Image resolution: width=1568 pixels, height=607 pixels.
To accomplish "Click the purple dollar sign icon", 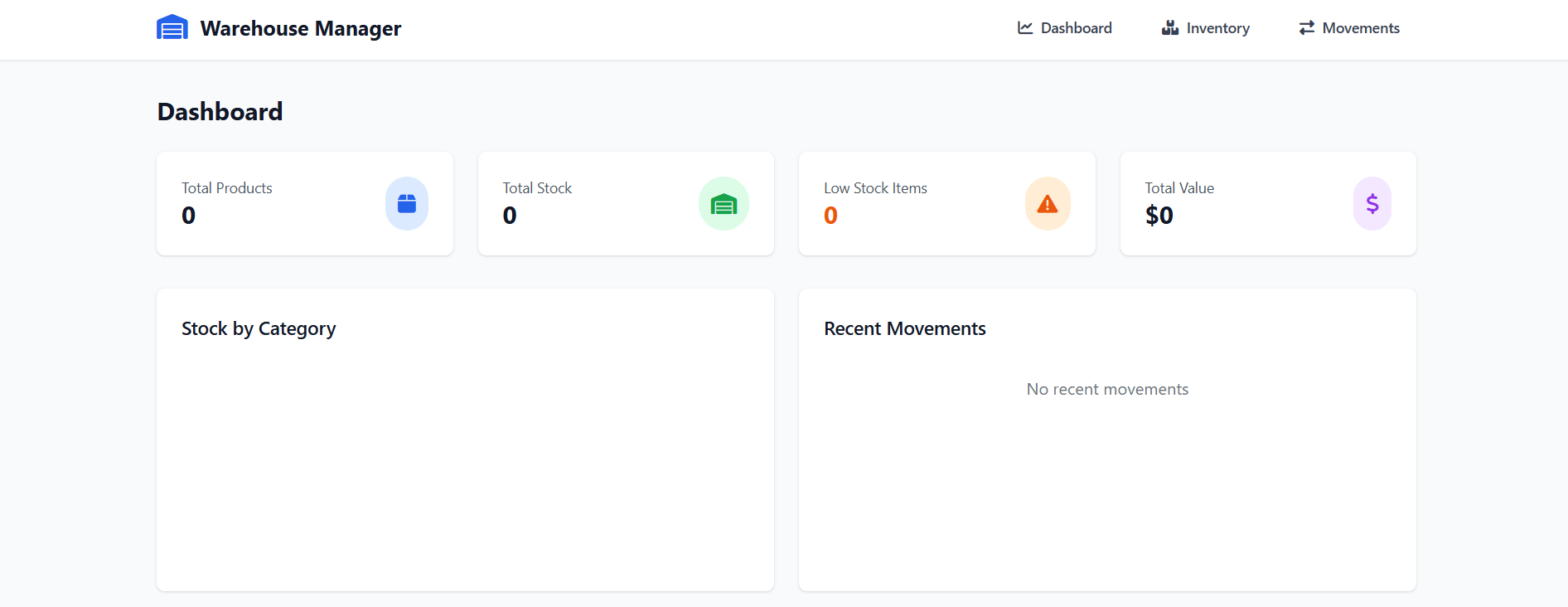I will pyautogui.click(x=1372, y=204).
